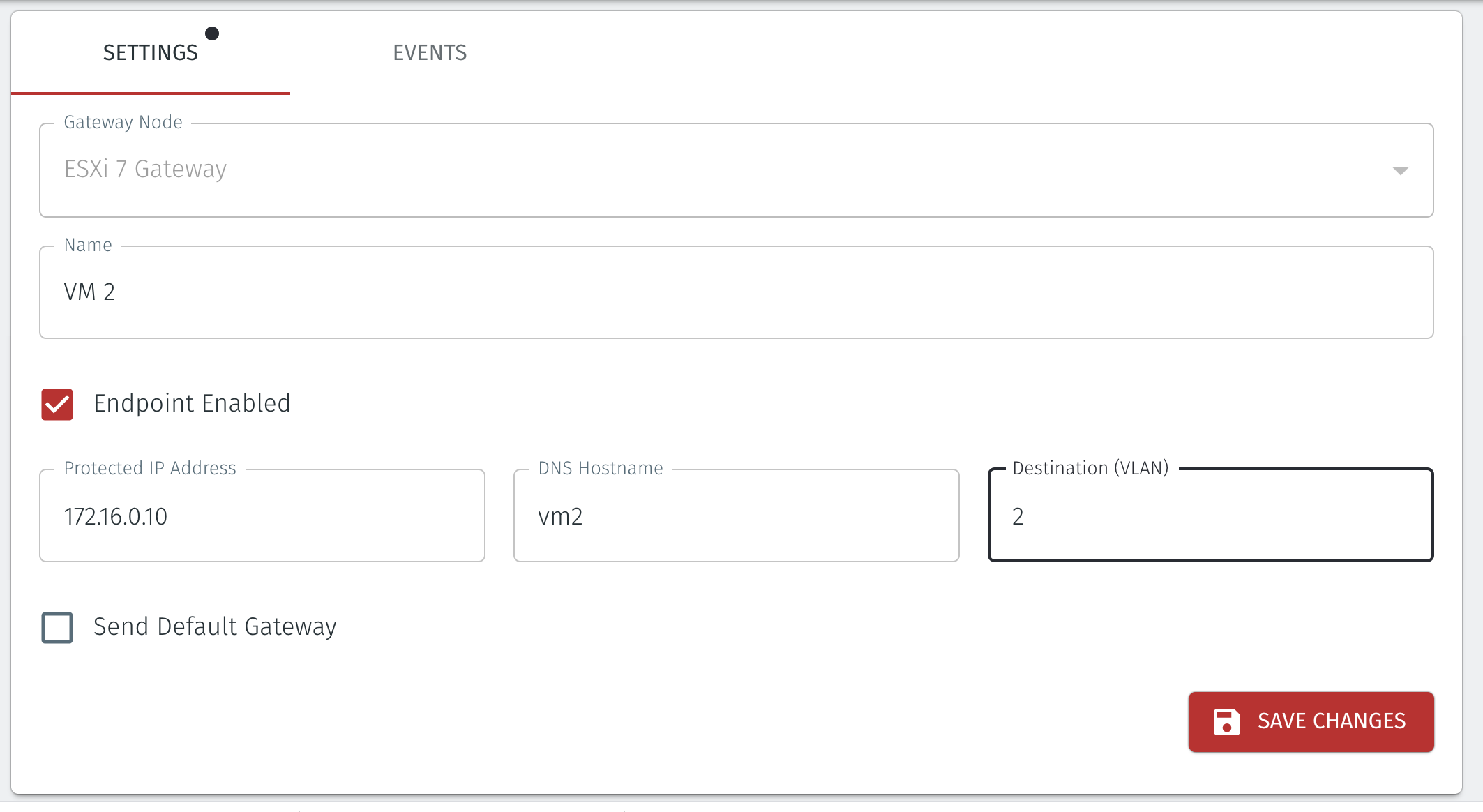Click the Gateway Node dropdown arrow
This screenshot has width=1483, height=812.
pyautogui.click(x=1400, y=171)
